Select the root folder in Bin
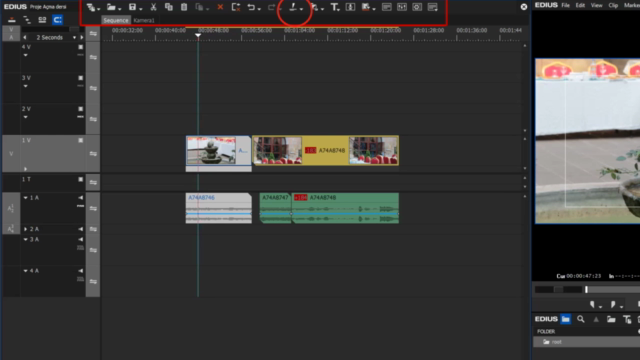The image size is (640, 360). point(587,342)
